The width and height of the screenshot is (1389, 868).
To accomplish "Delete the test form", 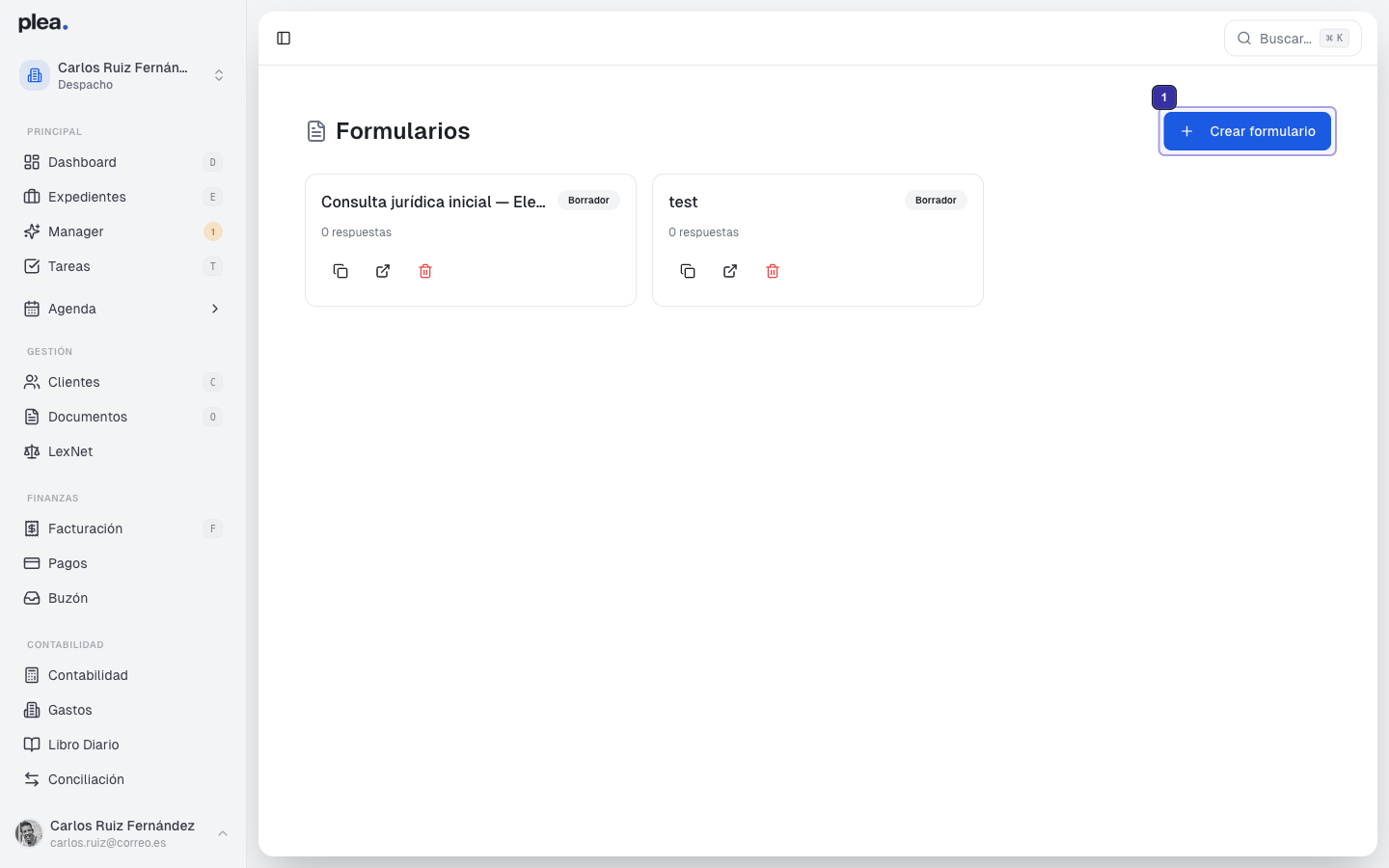I will click(773, 271).
